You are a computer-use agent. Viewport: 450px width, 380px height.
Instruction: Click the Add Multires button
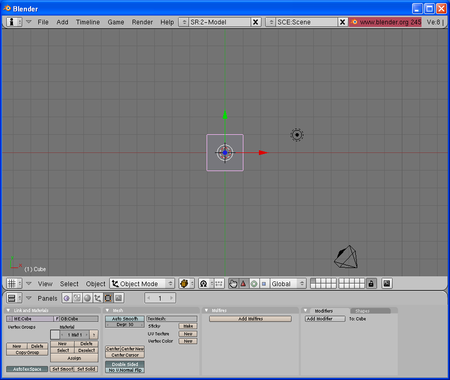coord(250,319)
